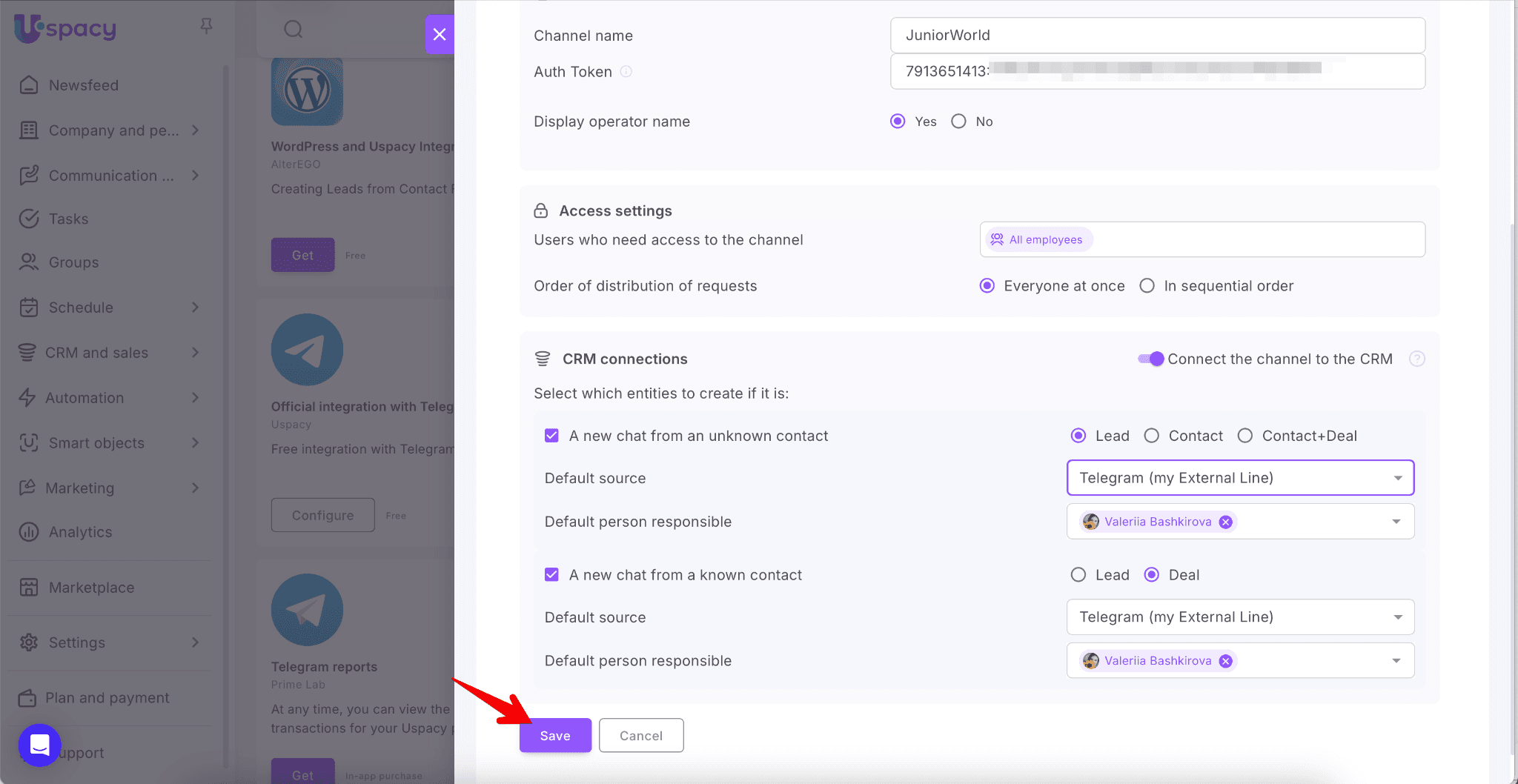This screenshot has width=1518, height=784.
Task: Toggle Connect the channel to the CRM
Action: point(1151,359)
